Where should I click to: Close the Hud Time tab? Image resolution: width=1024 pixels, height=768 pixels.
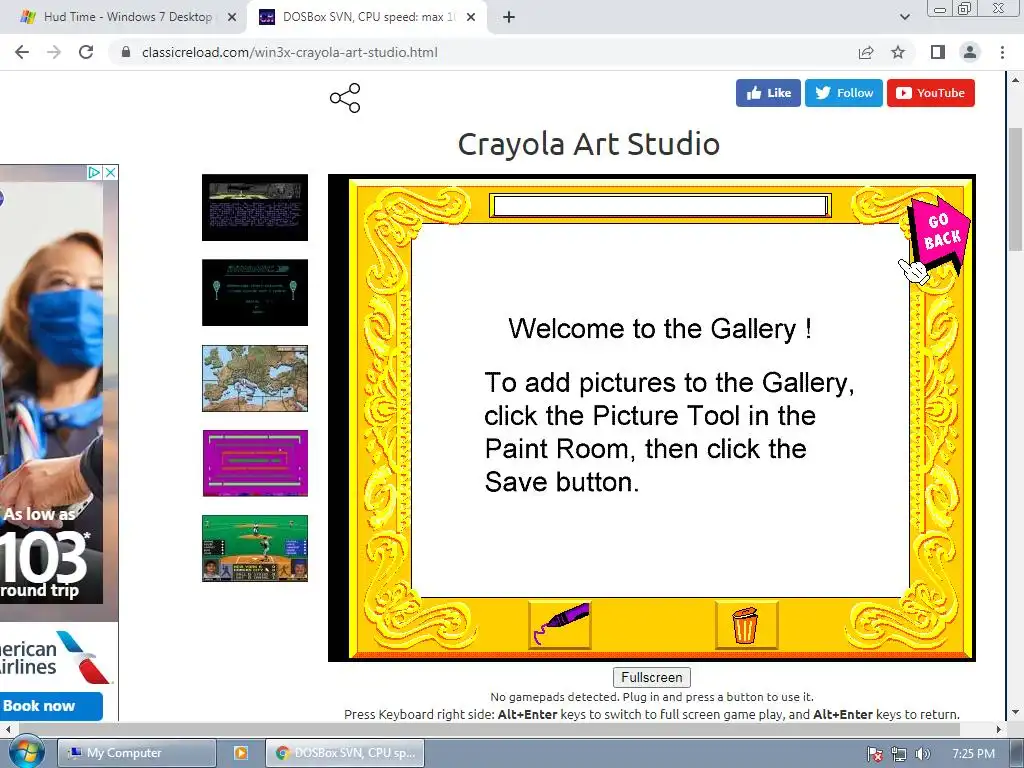pyautogui.click(x=231, y=17)
